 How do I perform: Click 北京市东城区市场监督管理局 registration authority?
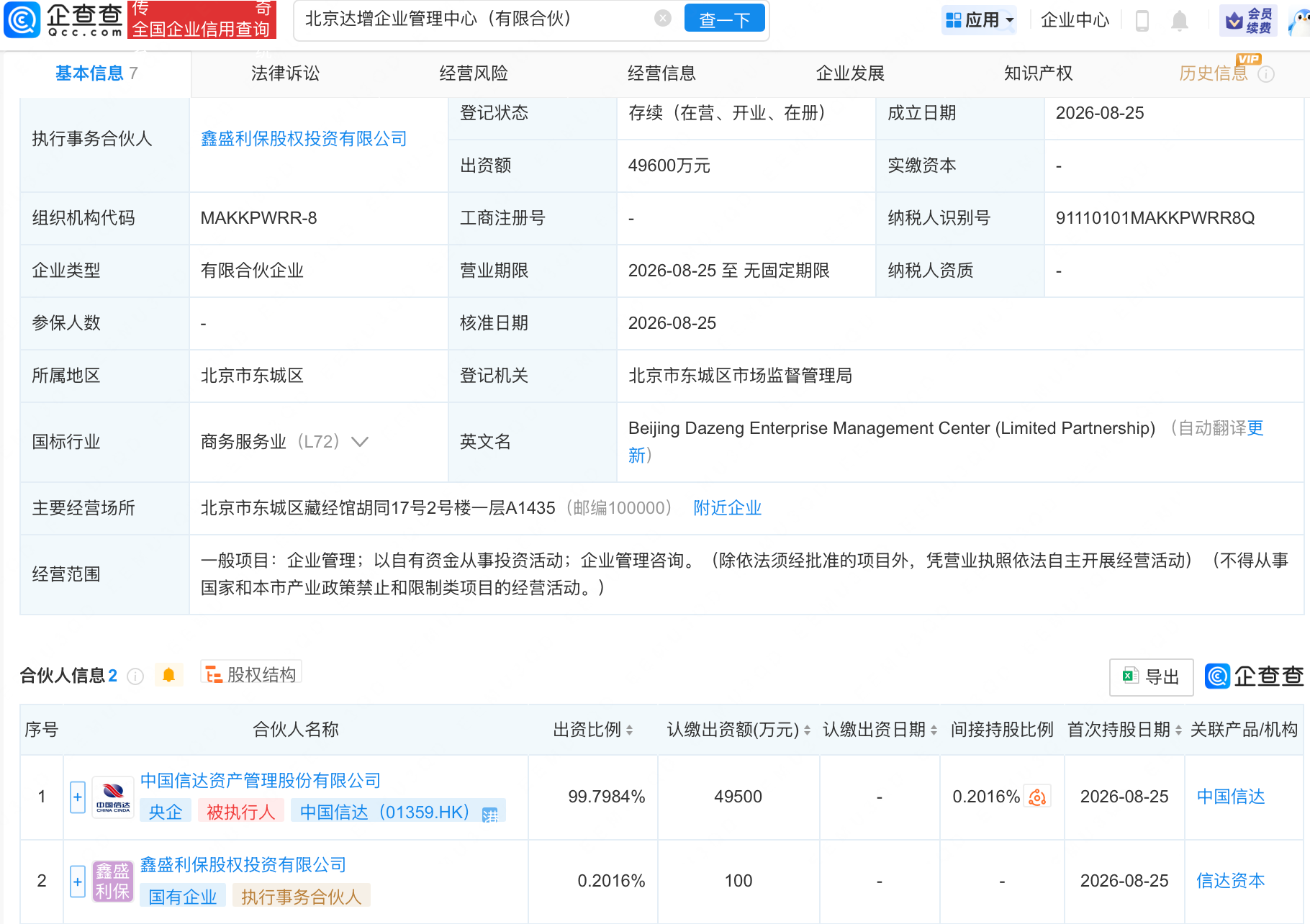pos(740,375)
